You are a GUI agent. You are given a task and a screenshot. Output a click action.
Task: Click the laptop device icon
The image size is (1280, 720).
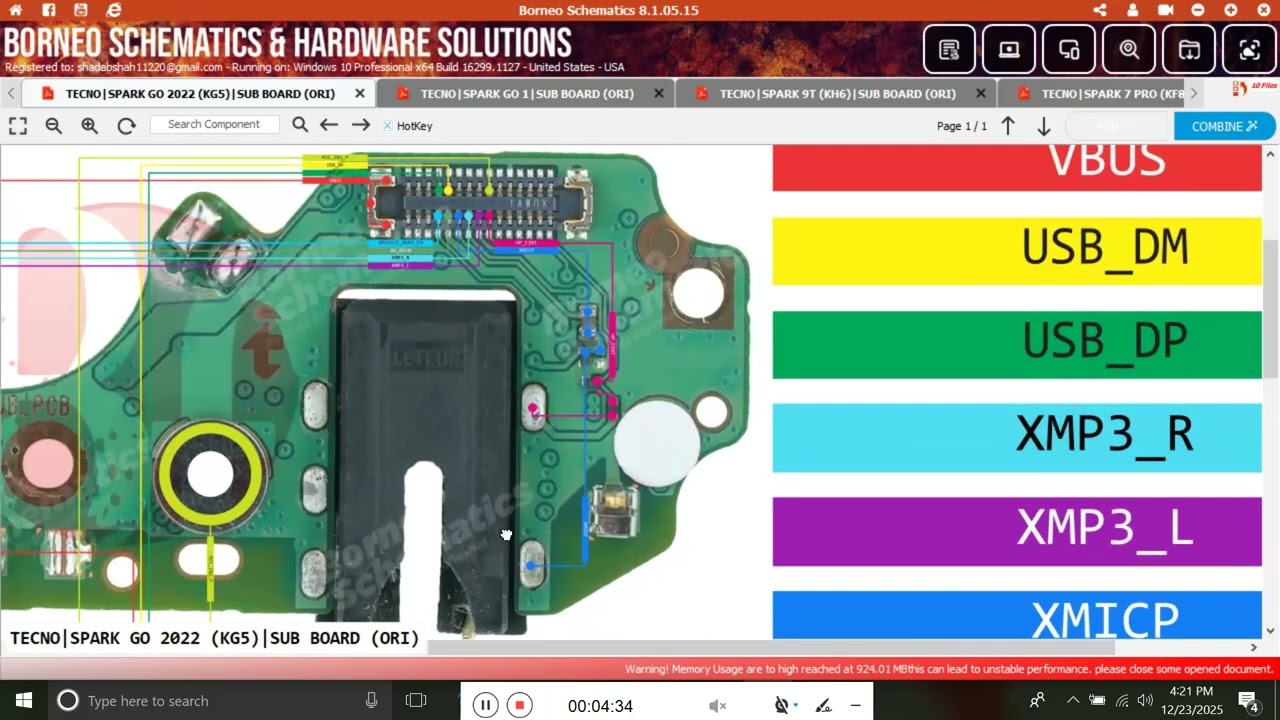(x=1009, y=49)
